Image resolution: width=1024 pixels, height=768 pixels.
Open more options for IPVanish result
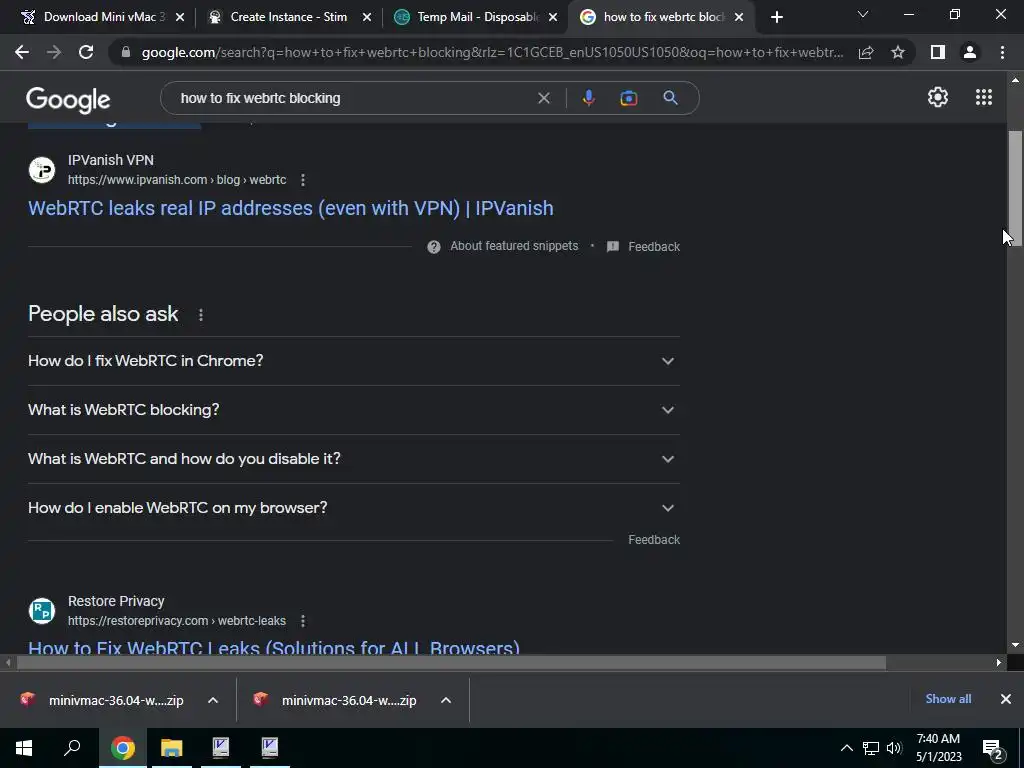point(302,180)
